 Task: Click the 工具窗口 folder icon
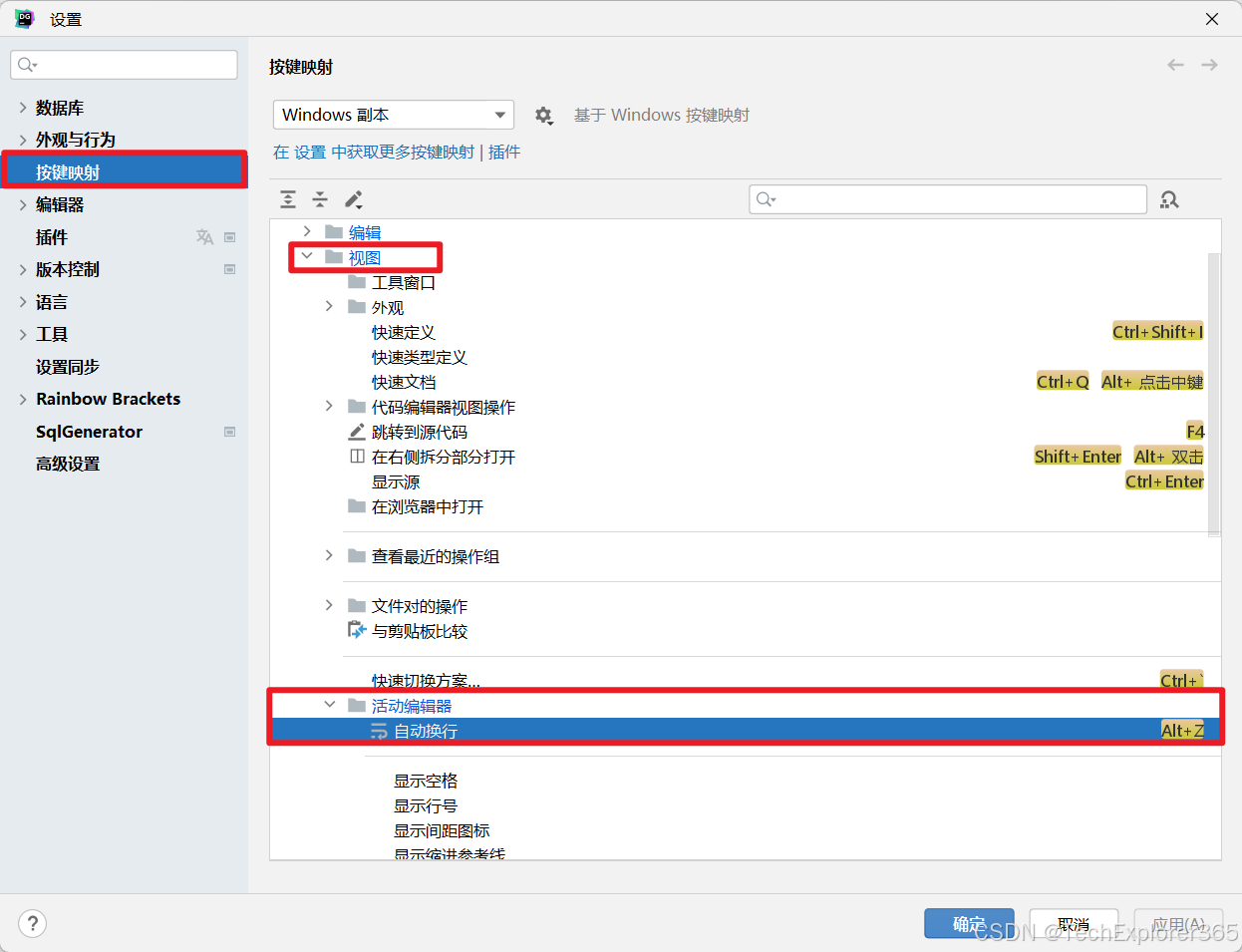click(x=357, y=282)
